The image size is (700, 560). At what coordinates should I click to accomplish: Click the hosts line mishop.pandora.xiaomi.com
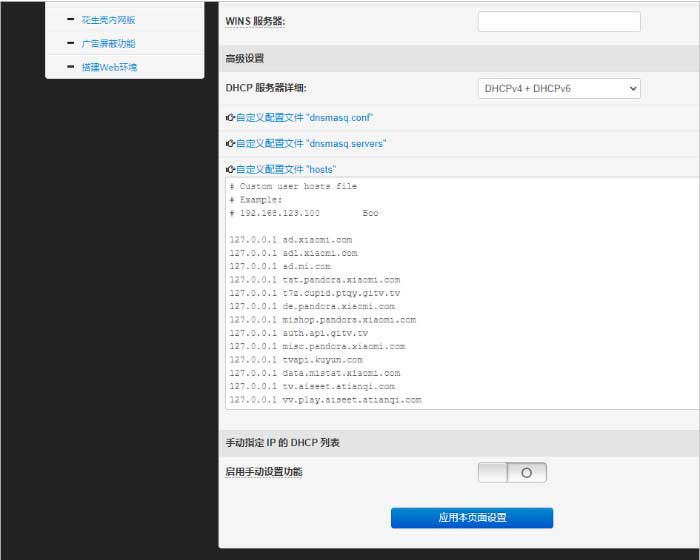pos(323,320)
